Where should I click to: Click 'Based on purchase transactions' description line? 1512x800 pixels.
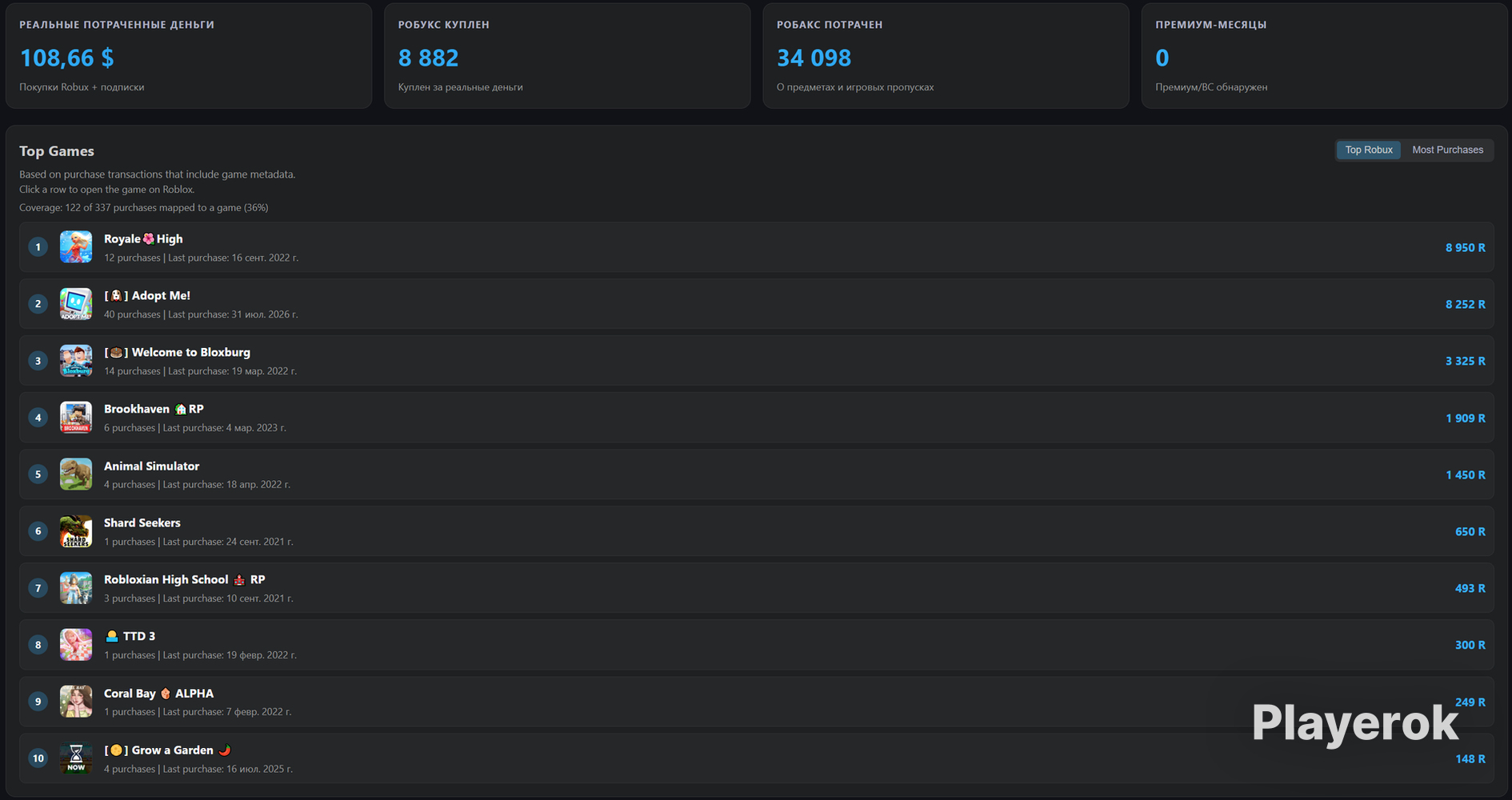point(158,174)
